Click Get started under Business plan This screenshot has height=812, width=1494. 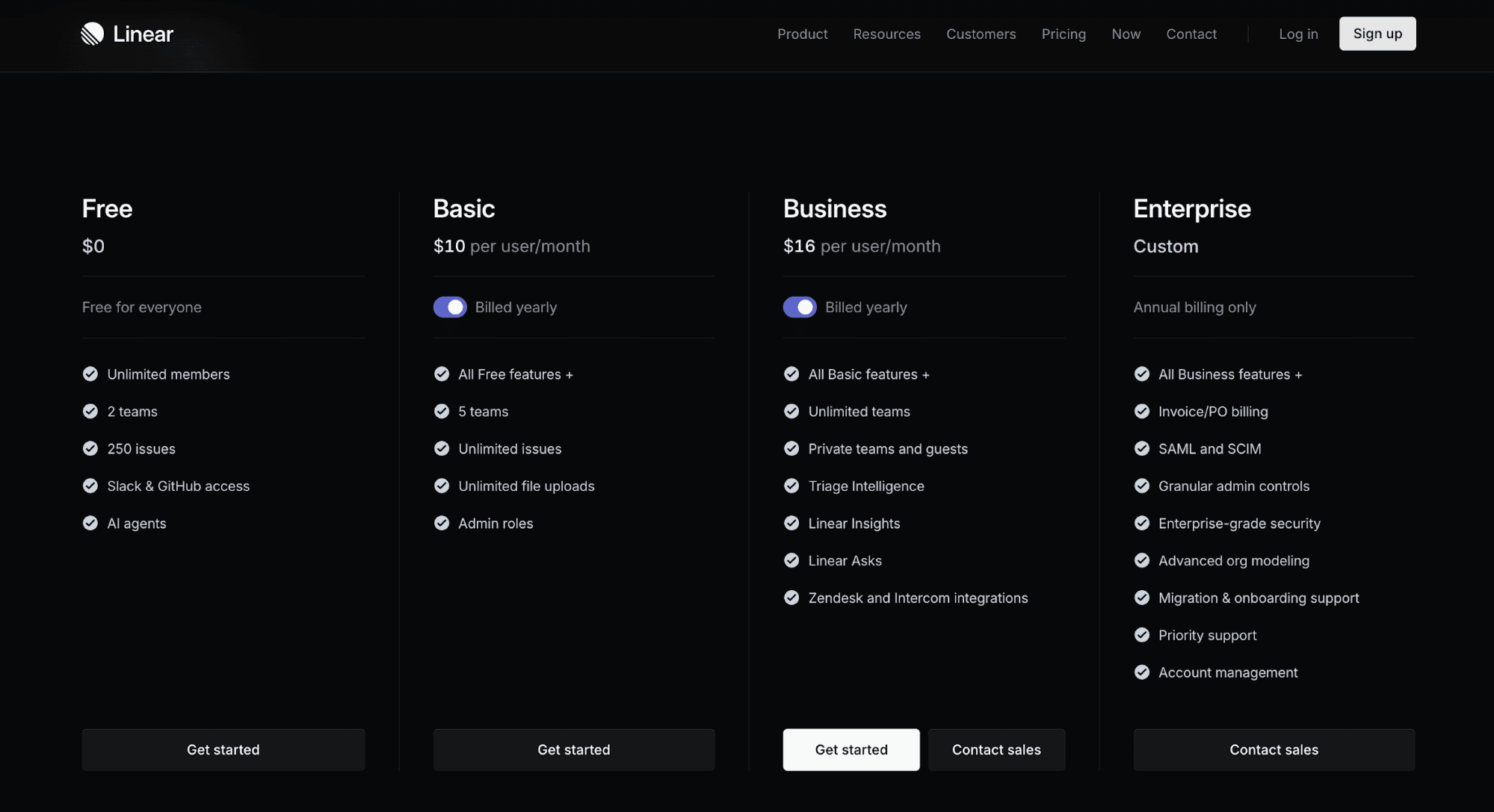coord(851,749)
